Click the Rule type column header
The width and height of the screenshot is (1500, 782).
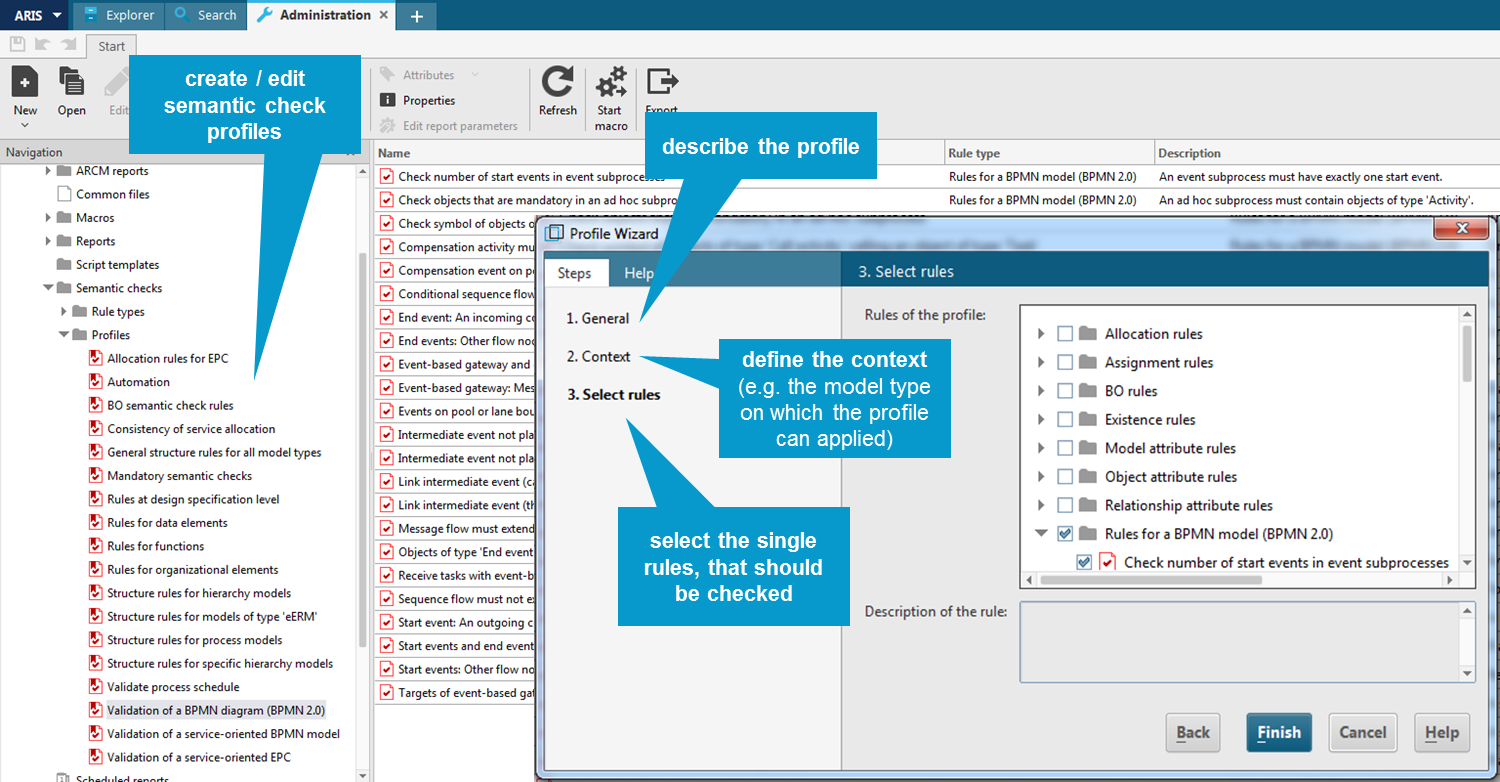click(x=1049, y=153)
